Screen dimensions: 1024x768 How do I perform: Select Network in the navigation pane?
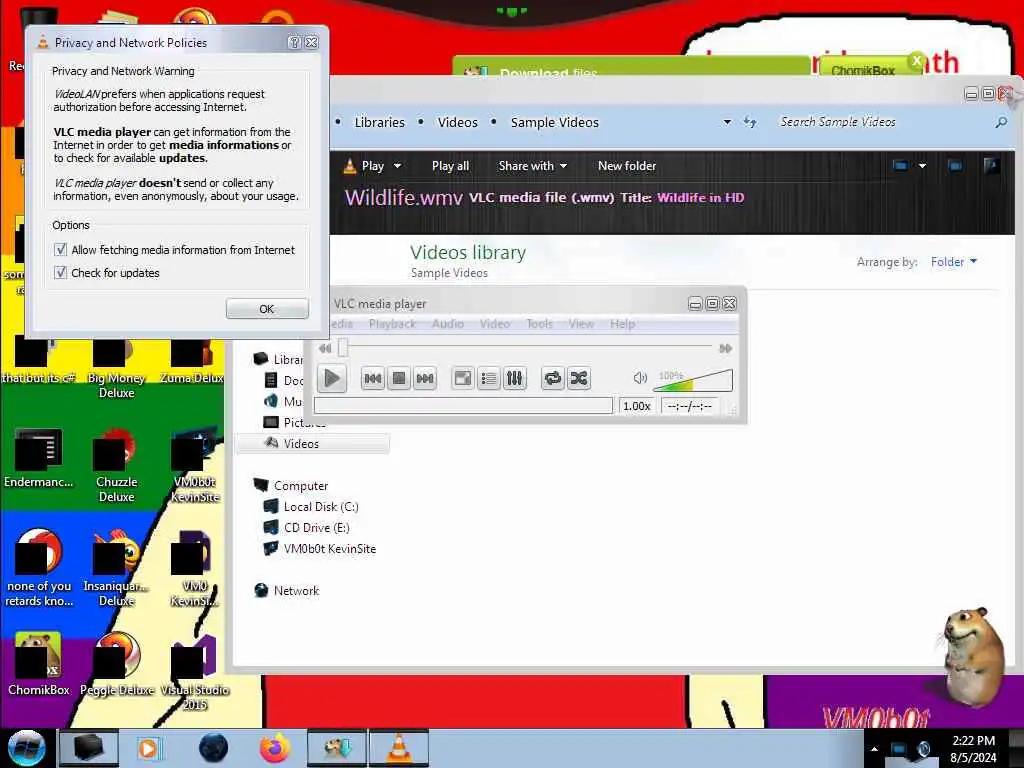(x=296, y=590)
